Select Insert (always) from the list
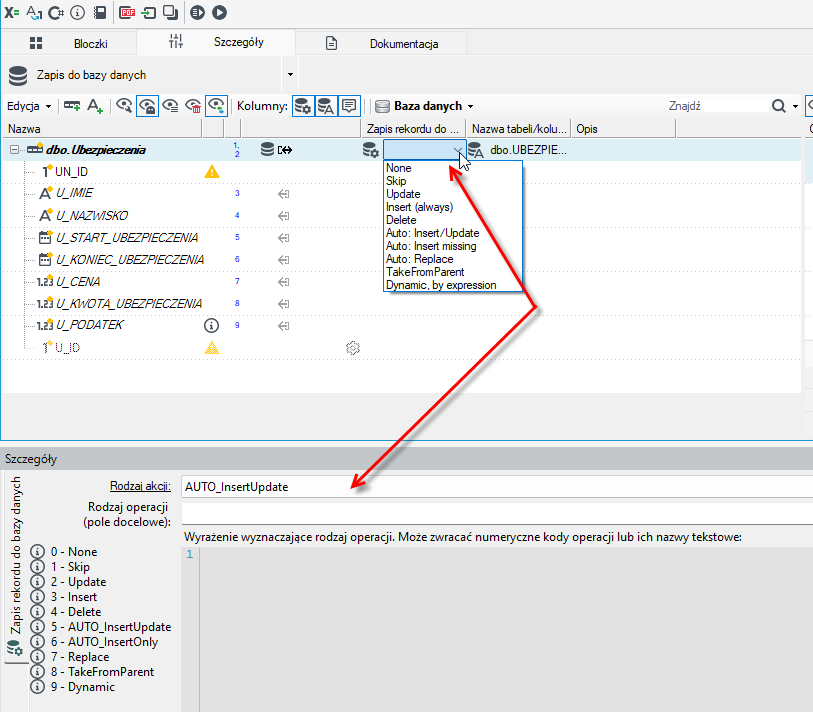This screenshot has height=712, width=813. [419, 207]
